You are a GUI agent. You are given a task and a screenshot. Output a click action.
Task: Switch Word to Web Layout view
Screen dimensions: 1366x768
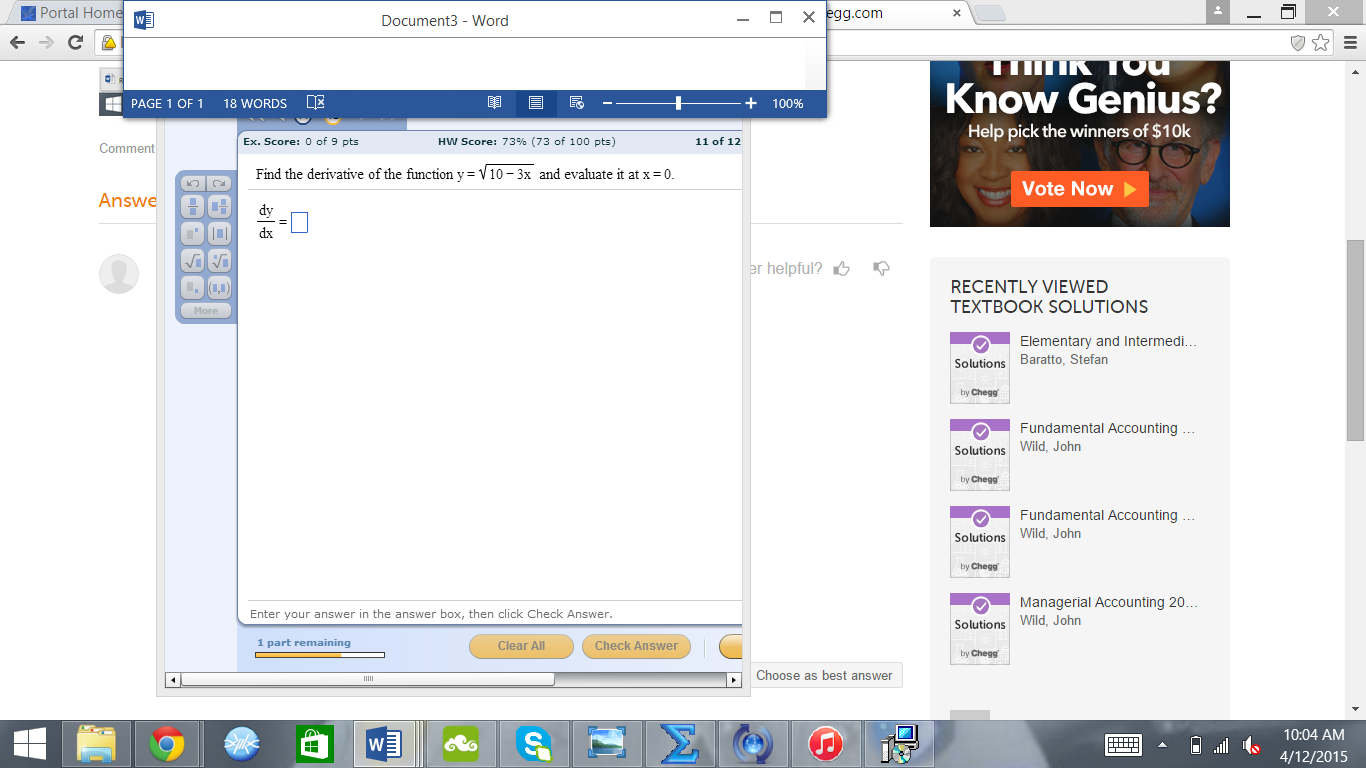pyautogui.click(x=576, y=103)
